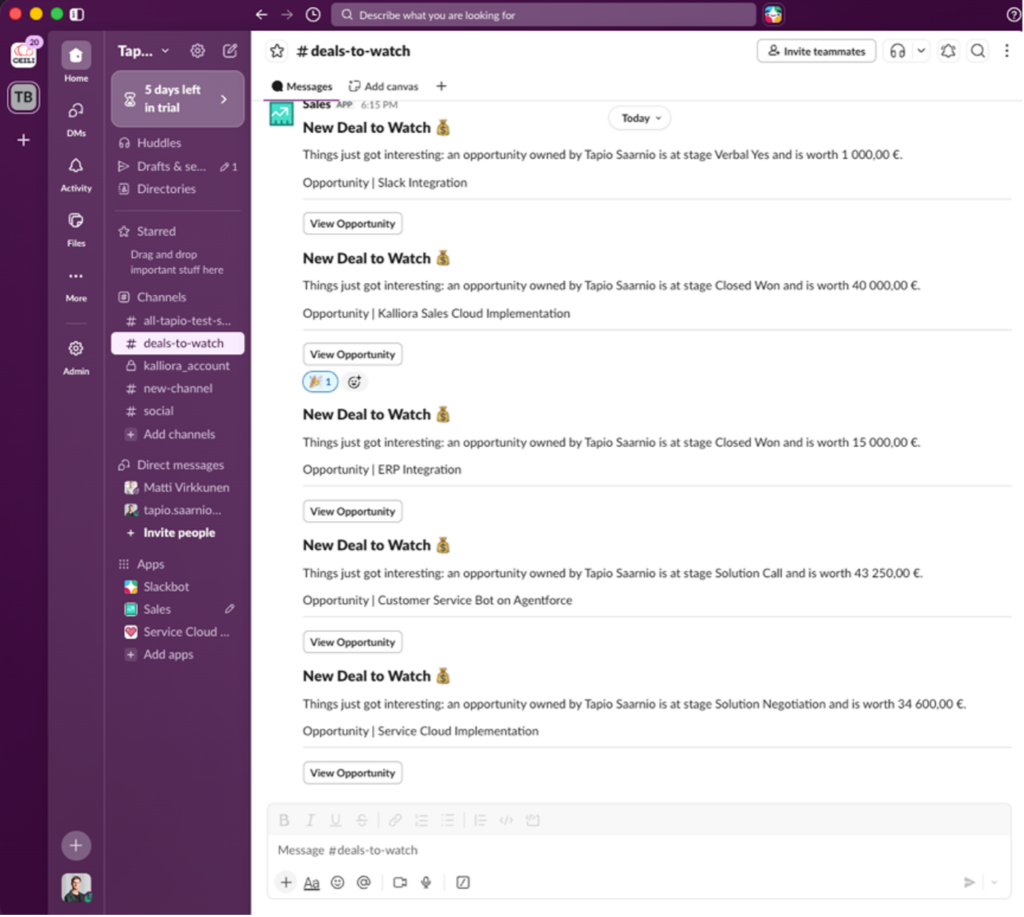
Task: Add reaction with smiley-plus icon
Action: 354,382
